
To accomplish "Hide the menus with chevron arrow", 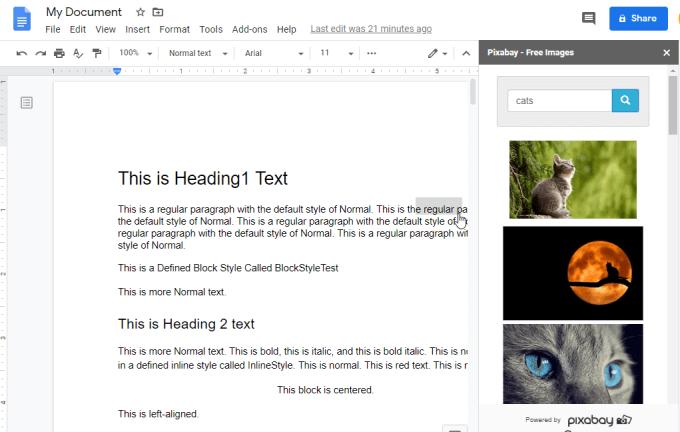I will [466, 53].
